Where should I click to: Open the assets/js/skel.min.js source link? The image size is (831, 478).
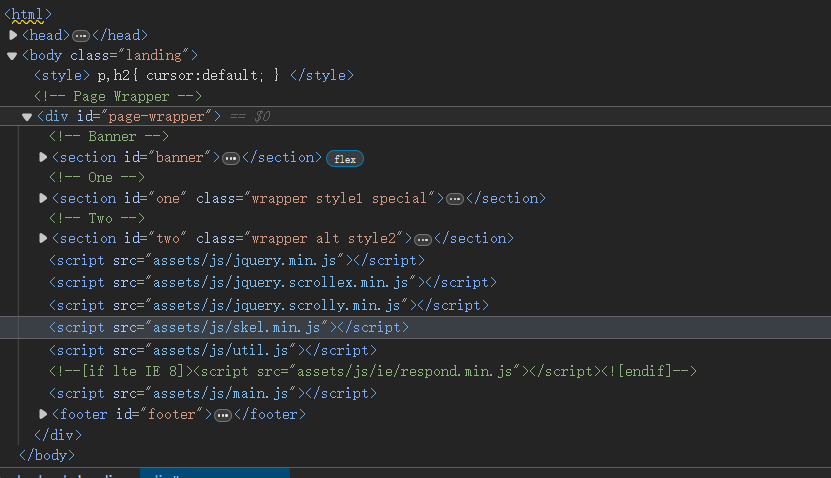pos(237,327)
